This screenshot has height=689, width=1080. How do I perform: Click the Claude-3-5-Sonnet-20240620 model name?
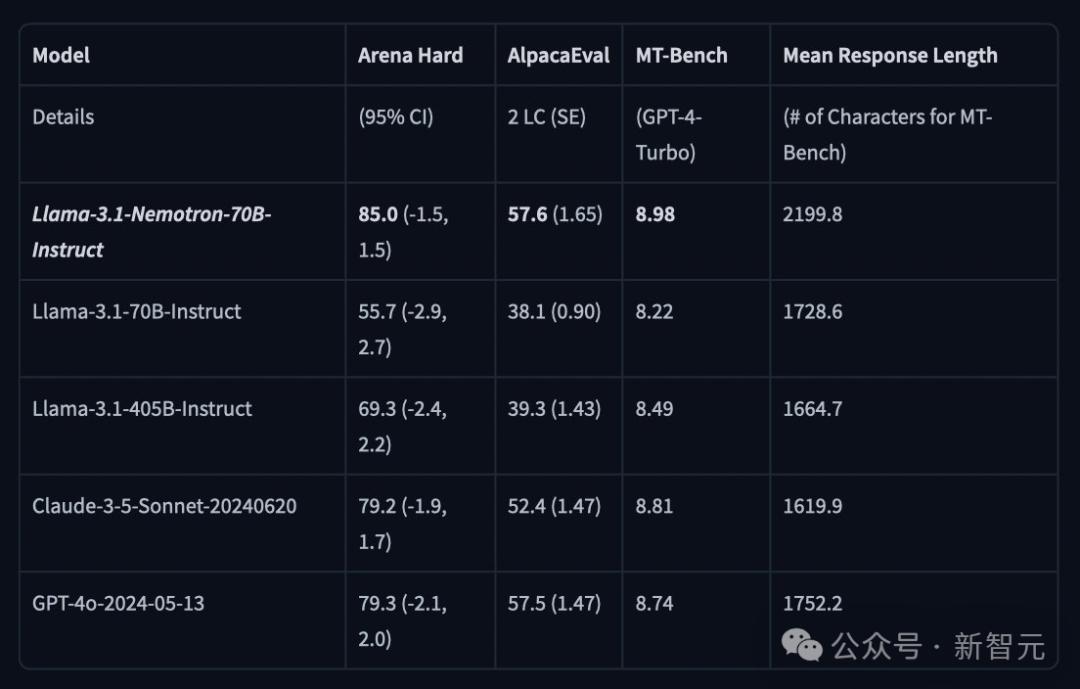click(164, 505)
